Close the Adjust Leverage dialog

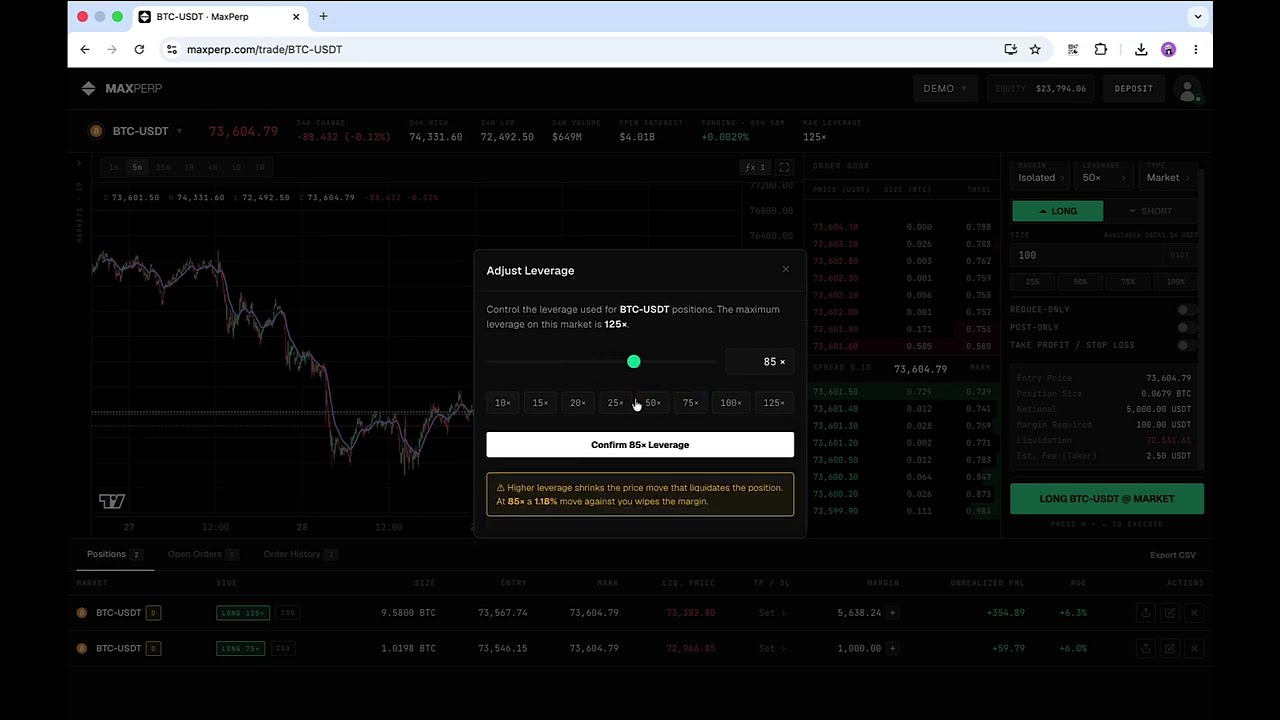tap(785, 269)
